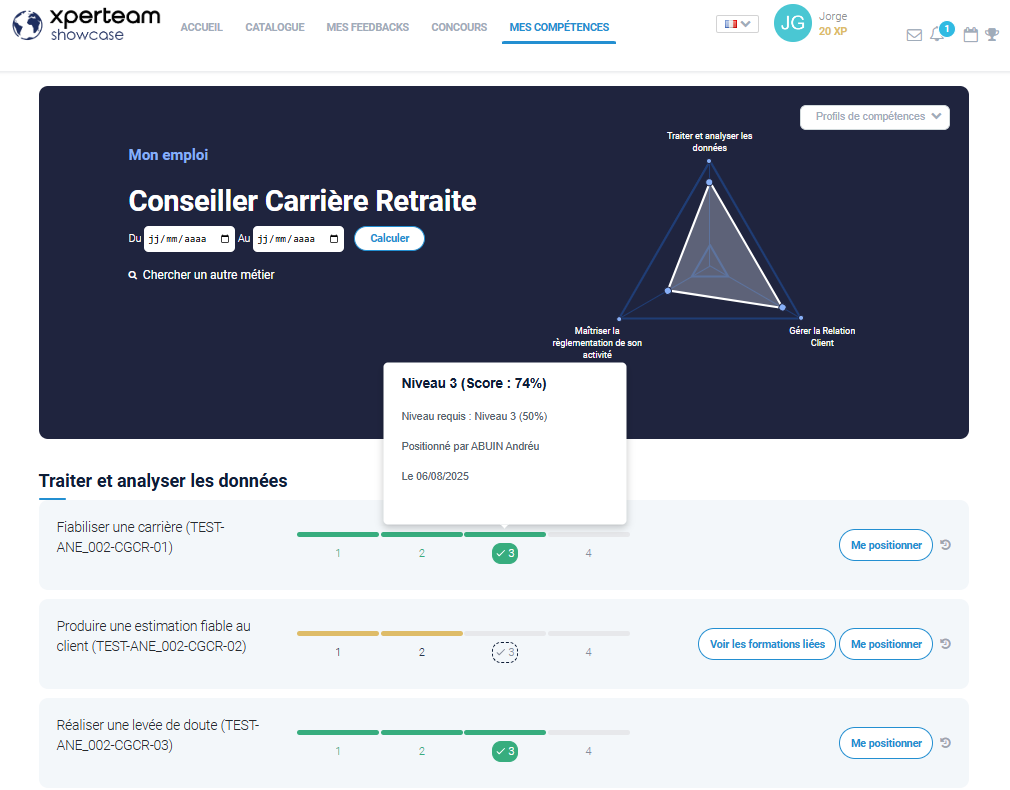Click the JG user avatar
The image size is (1010, 790).
pyautogui.click(x=793, y=23)
